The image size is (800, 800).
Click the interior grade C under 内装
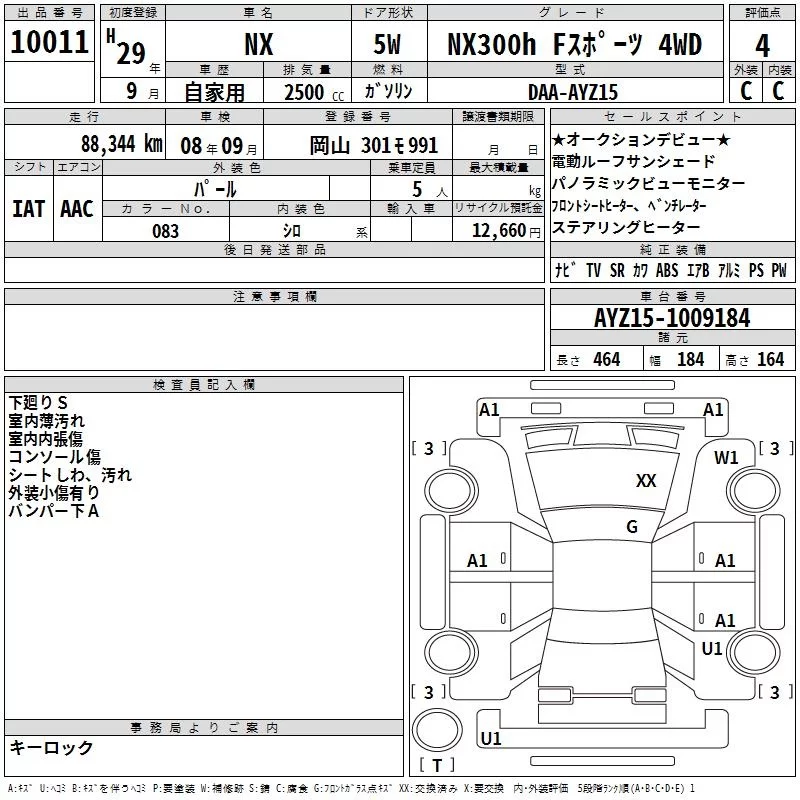(778, 91)
